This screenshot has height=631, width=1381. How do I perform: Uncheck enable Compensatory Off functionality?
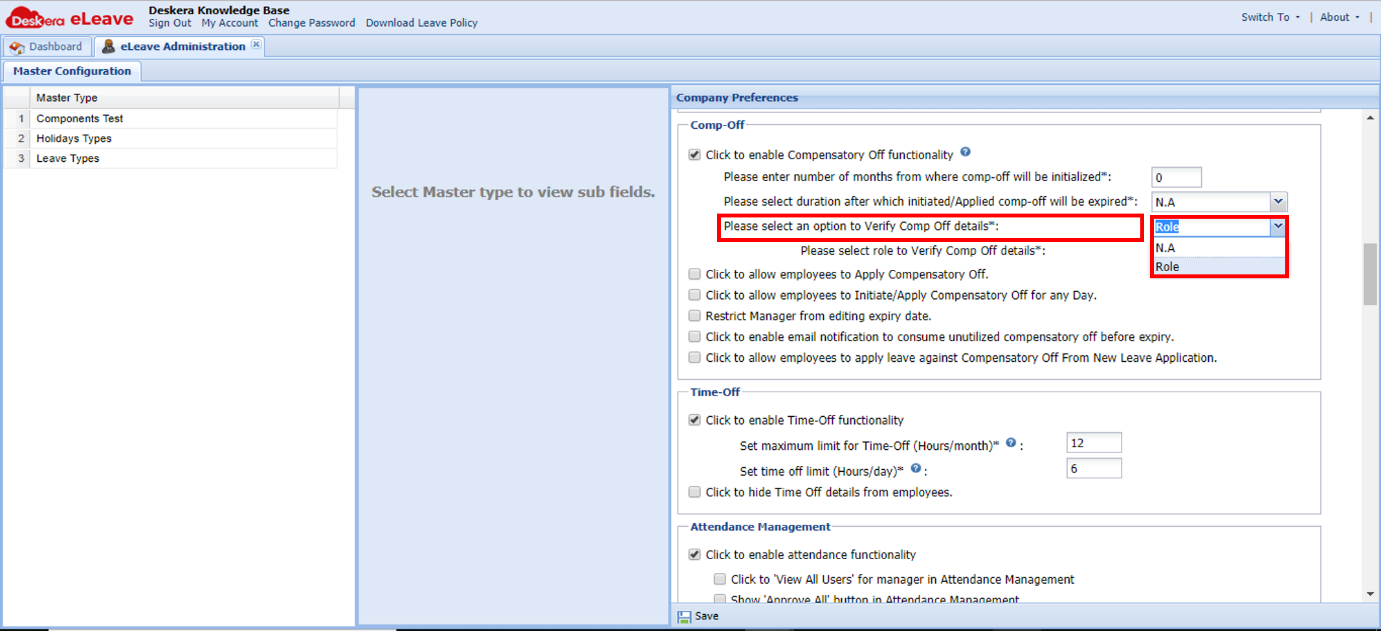pos(694,153)
